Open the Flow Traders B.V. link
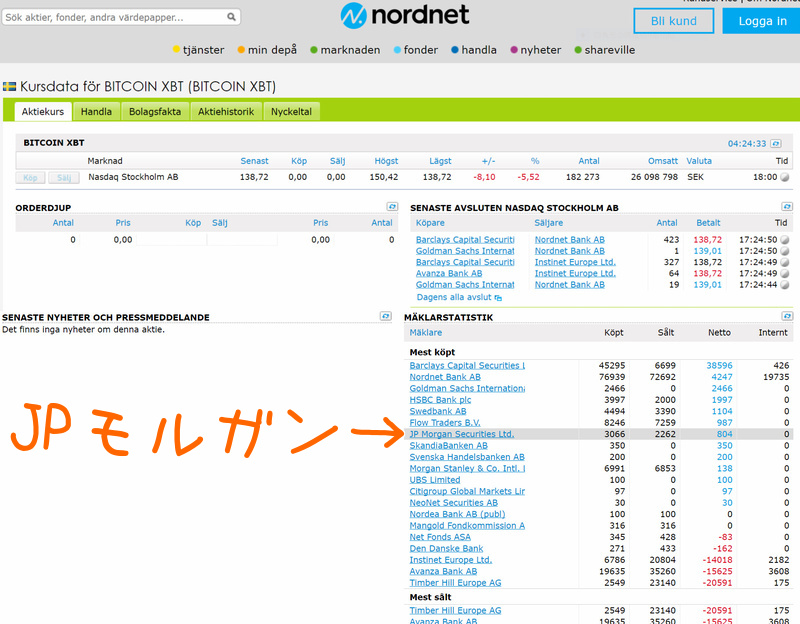Image resolution: width=800 pixels, height=624 pixels. click(x=445, y=423)
